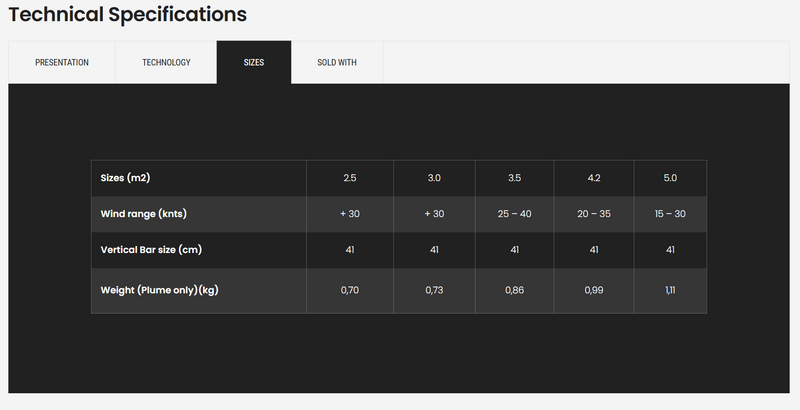
Task: Switch to the Technology tab
Action: (x=166, y=62)
